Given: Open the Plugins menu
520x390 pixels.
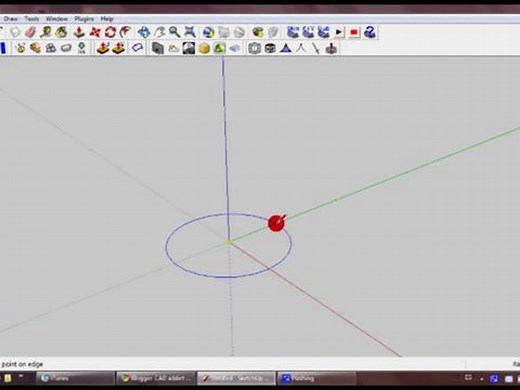Looking at the screenshot, I should coord(84,19).
